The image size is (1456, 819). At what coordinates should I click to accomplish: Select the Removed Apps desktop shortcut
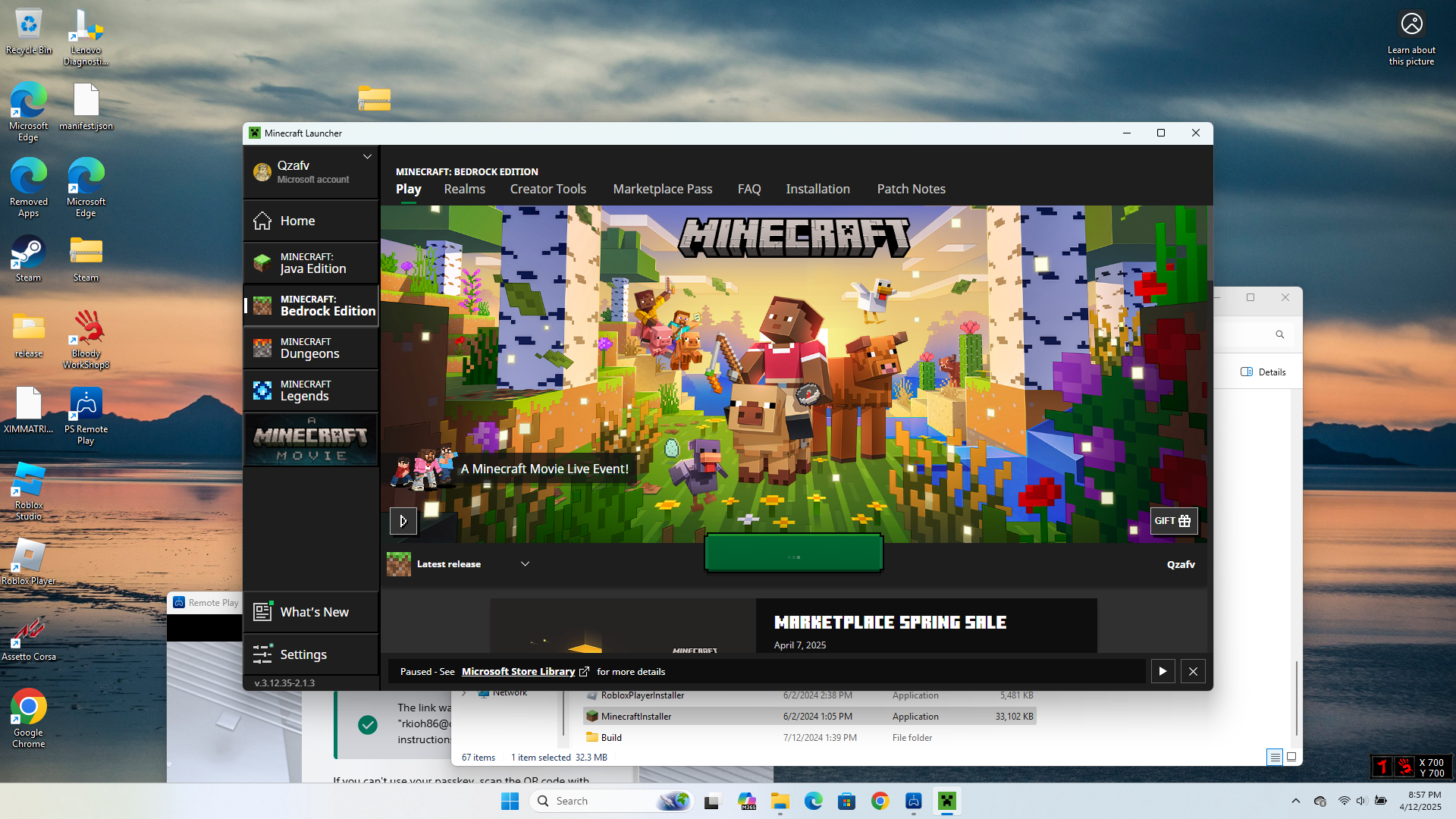(x=29, y=188)
